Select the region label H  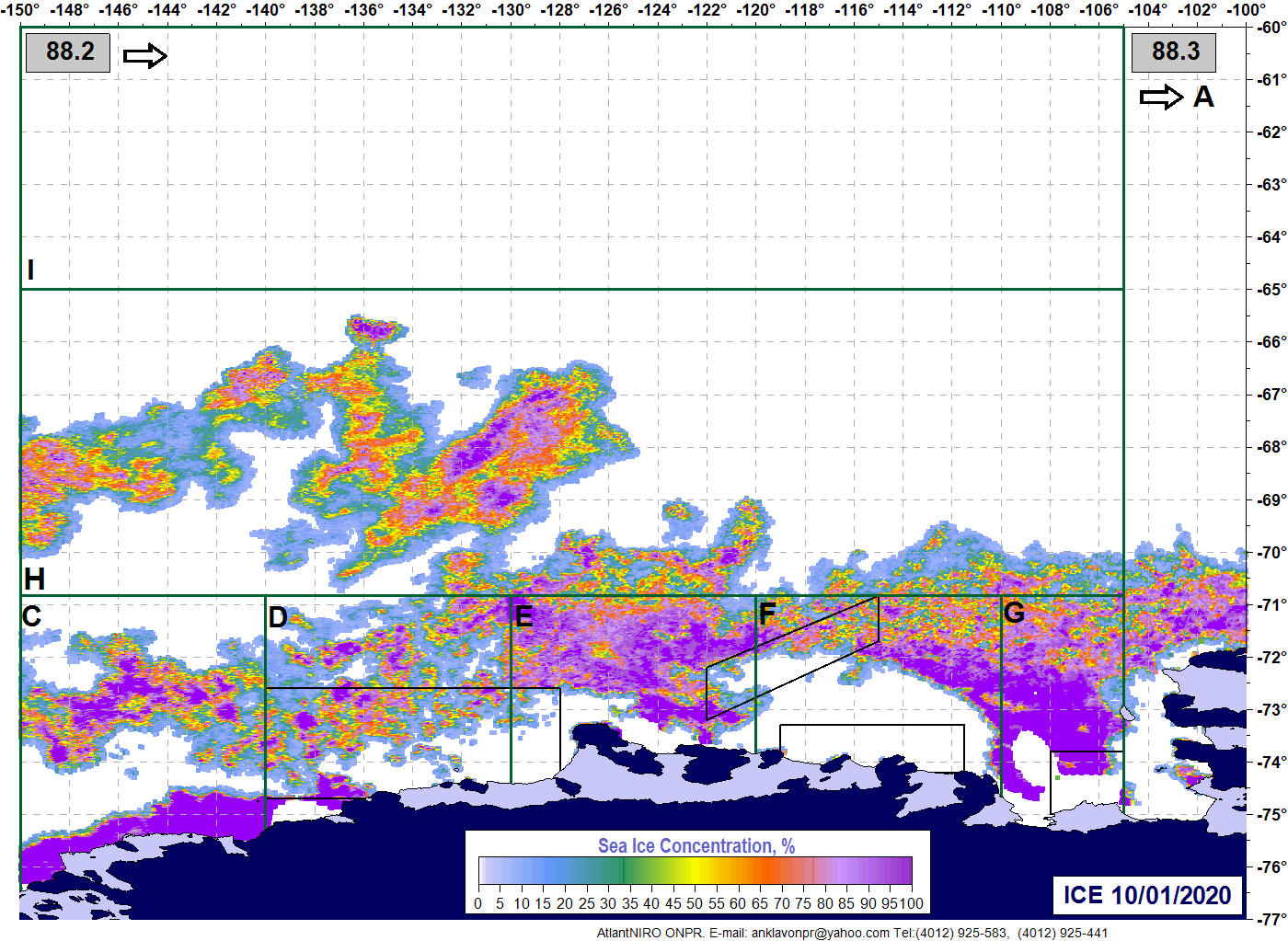35,580
